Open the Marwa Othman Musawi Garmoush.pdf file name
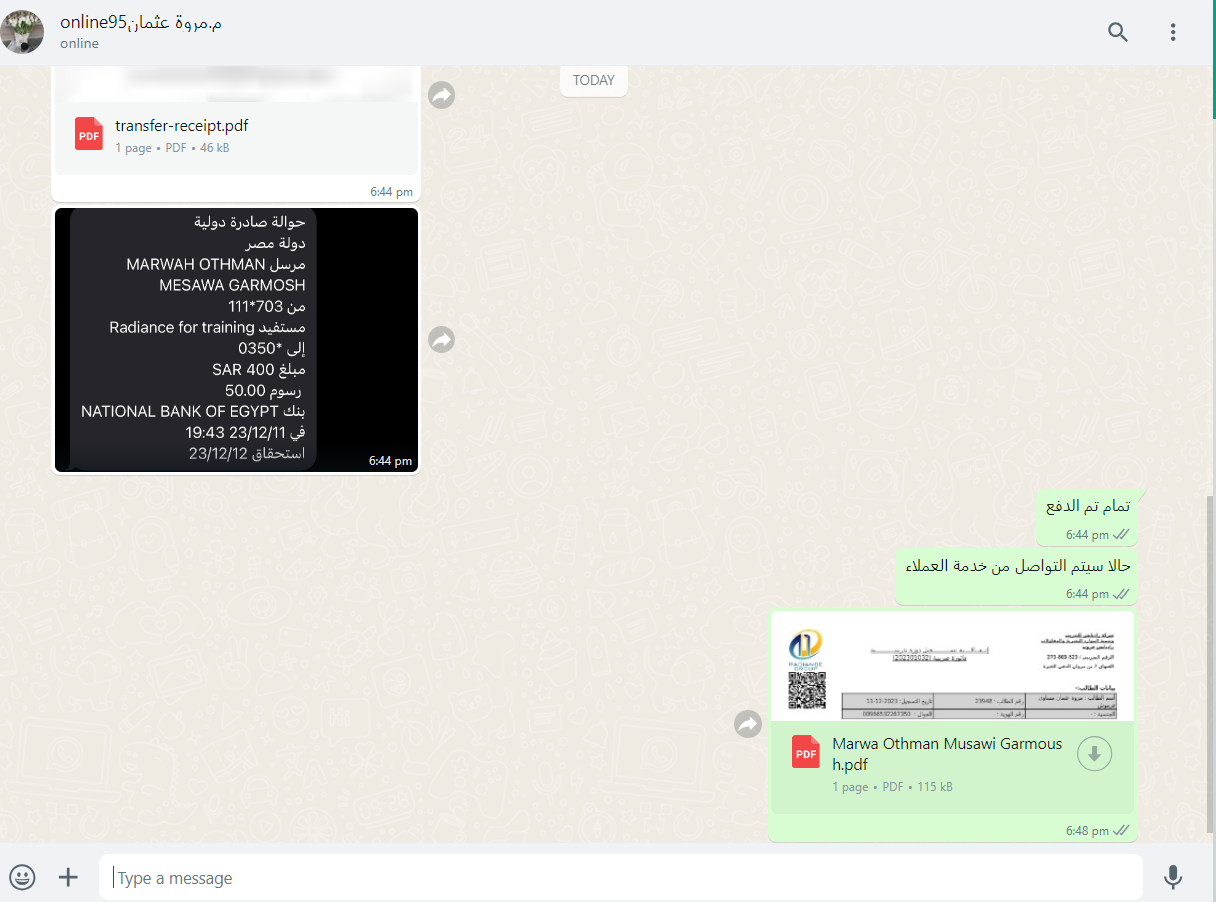The image size is (1216, 902). 947,754
